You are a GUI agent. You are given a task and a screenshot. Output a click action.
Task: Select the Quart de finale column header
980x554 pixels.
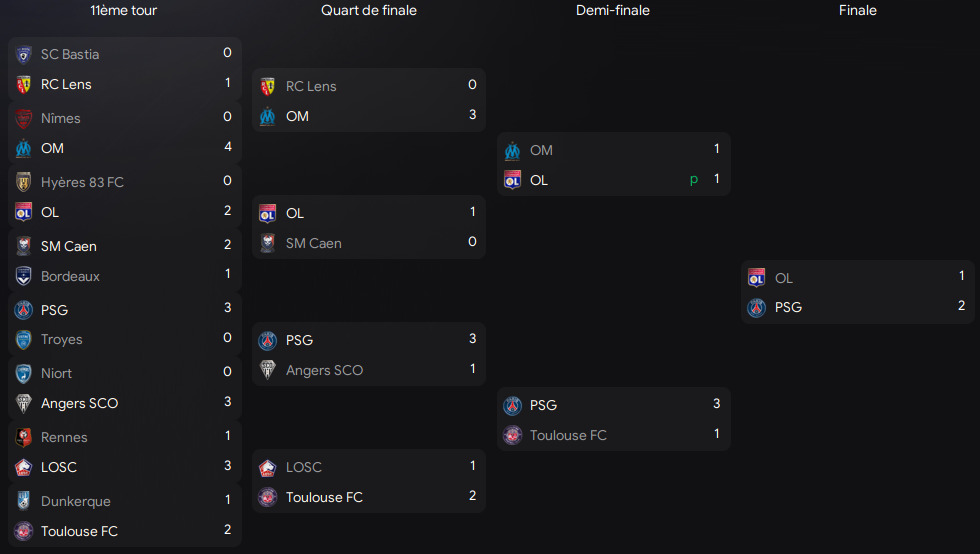(369, 11)
